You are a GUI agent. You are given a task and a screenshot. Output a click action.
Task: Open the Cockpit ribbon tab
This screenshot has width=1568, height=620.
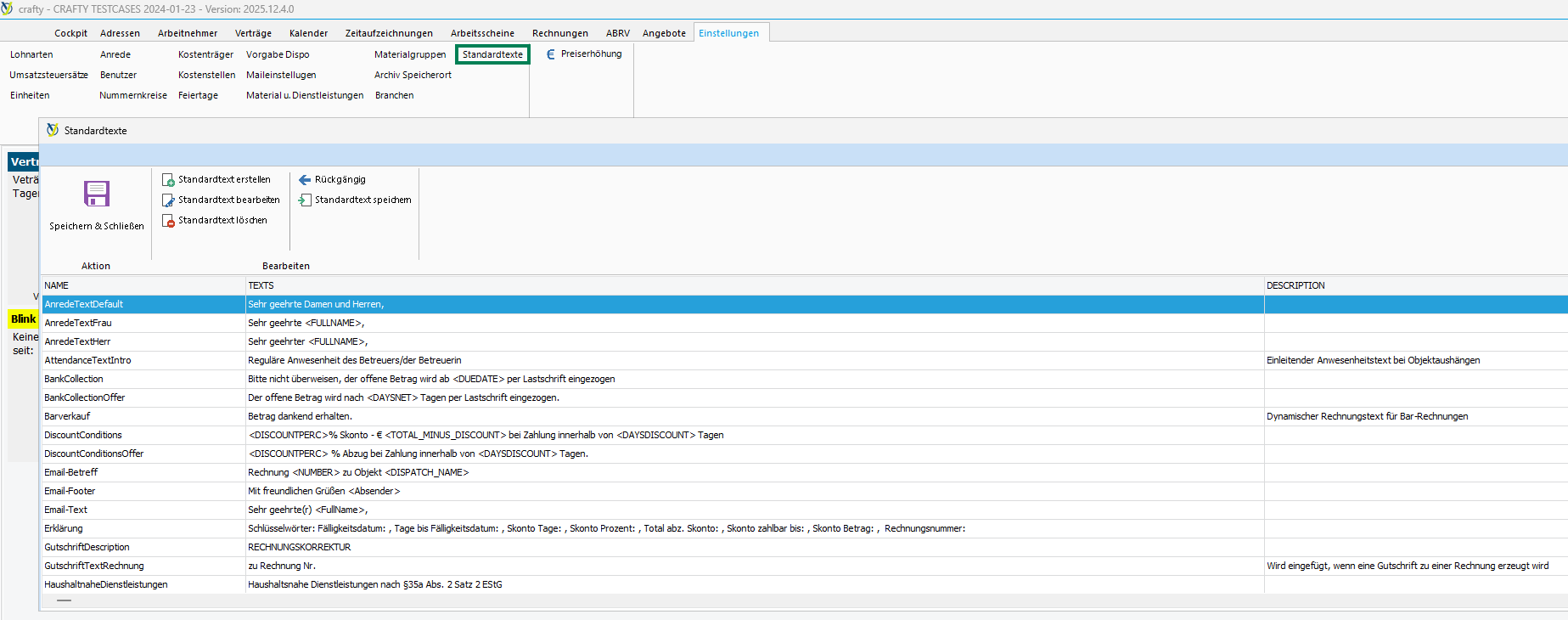(x=70, y=33)
